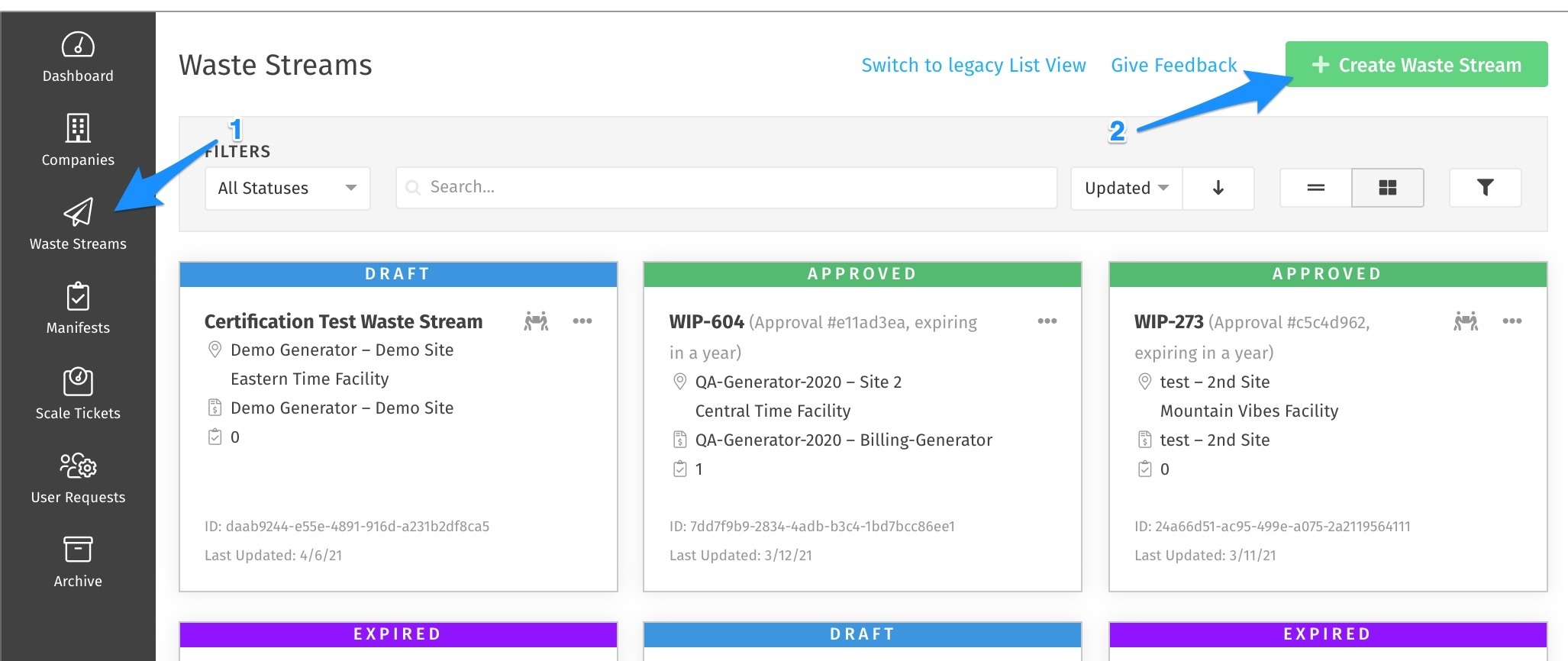
Task: Click location pin on Certification Test card
Action: point(215,350)
